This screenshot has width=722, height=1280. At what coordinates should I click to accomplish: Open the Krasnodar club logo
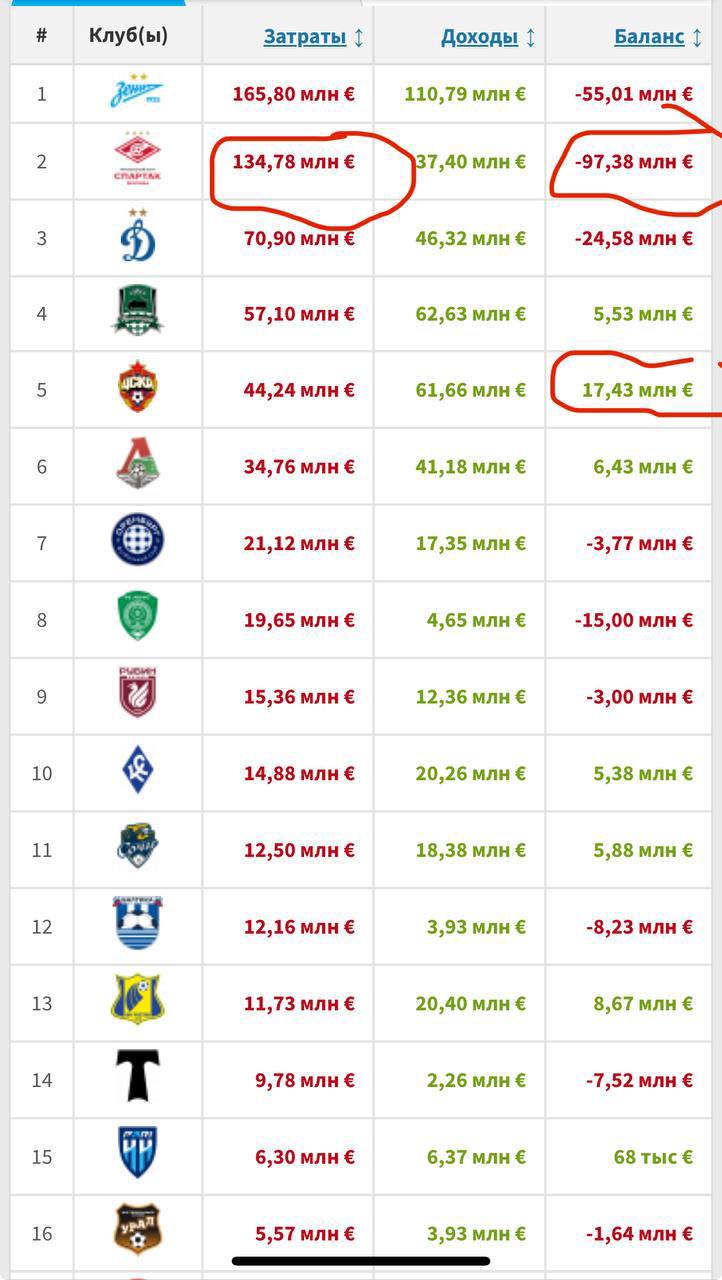(x=138, y=314)
